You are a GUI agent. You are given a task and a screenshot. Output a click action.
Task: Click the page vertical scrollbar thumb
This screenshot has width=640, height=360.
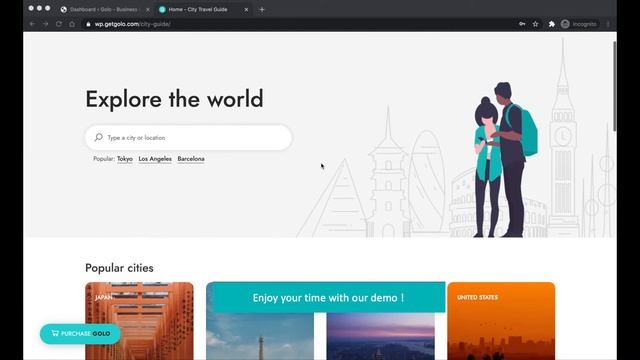tap(614, 86)
